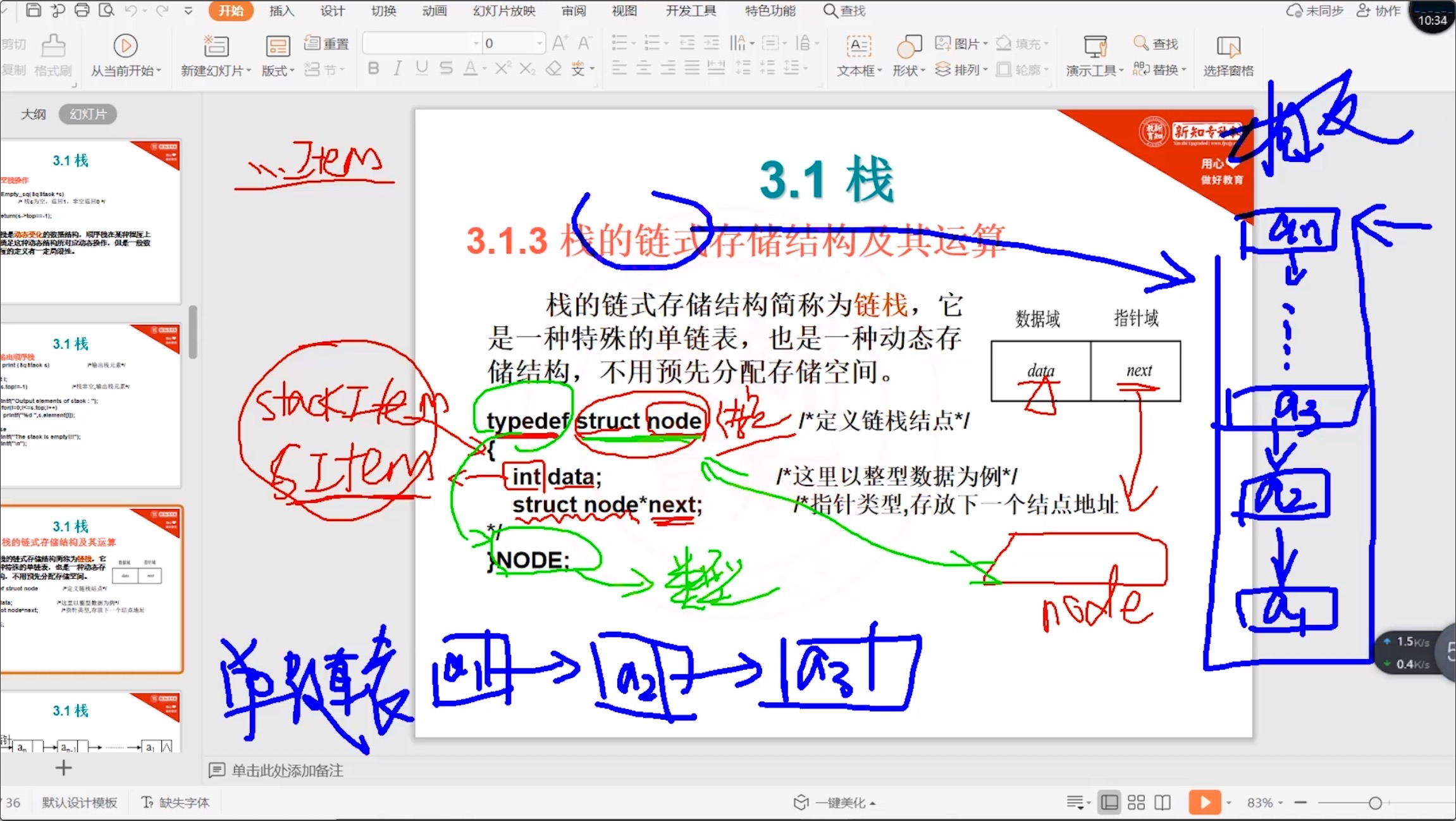Click the Clear Formatting eraser icon
The width and height of the screenshot is (1456, 821).
pyautogui.click(x=553, y=68)
